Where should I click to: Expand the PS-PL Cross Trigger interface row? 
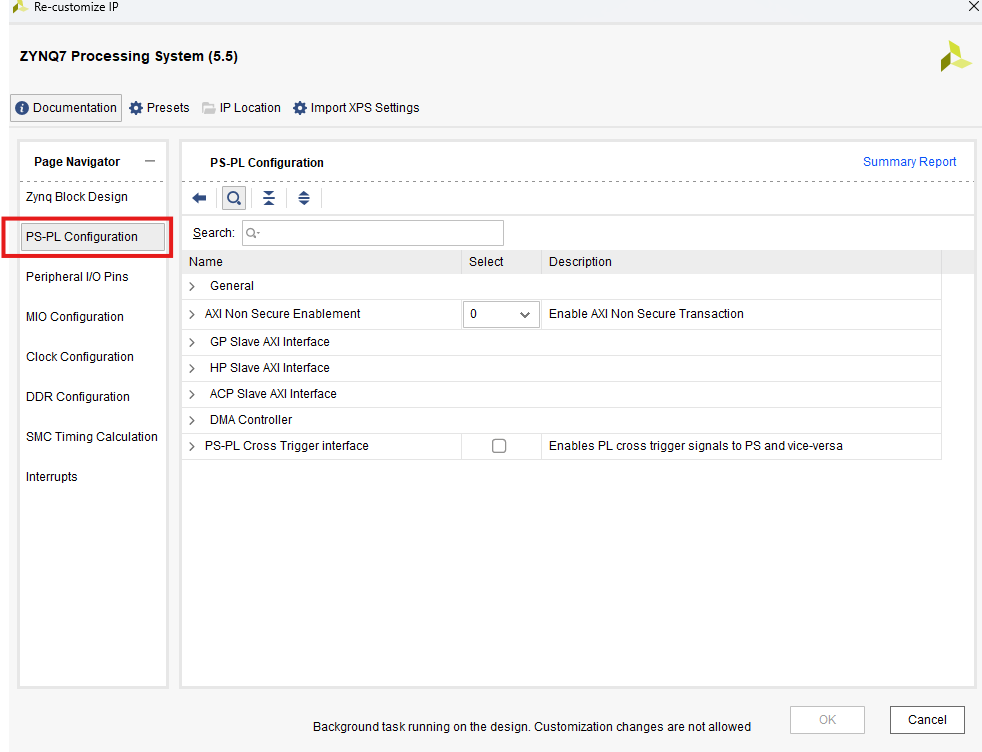click(192, 446)
